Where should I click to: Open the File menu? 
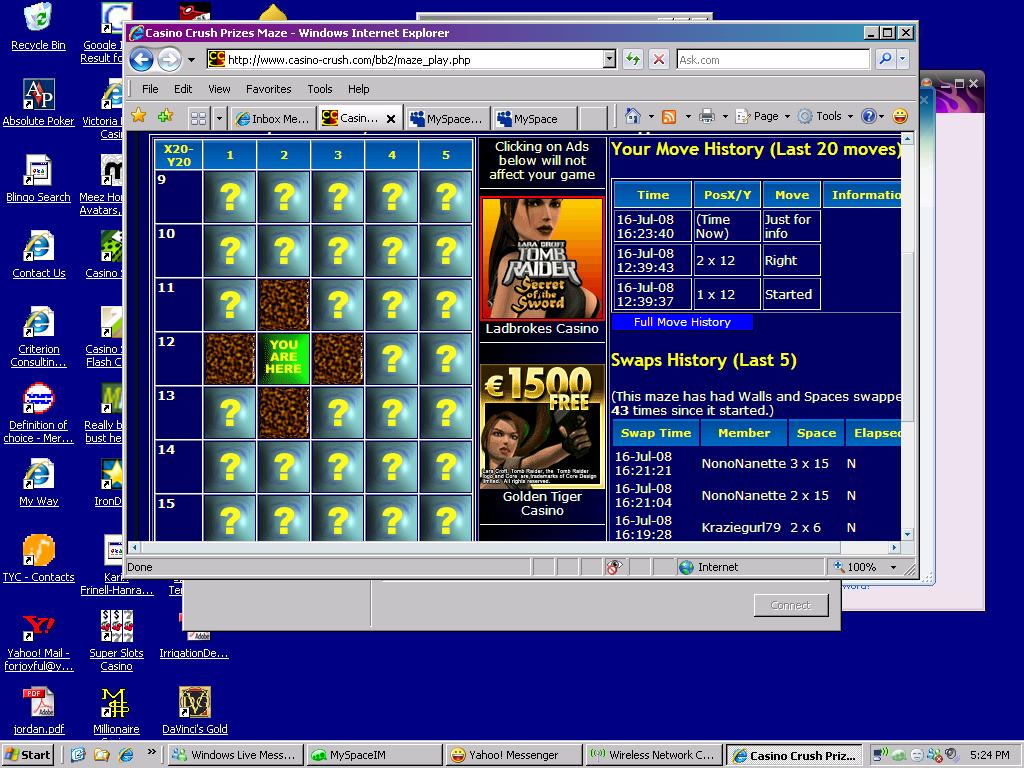point(150,89)
